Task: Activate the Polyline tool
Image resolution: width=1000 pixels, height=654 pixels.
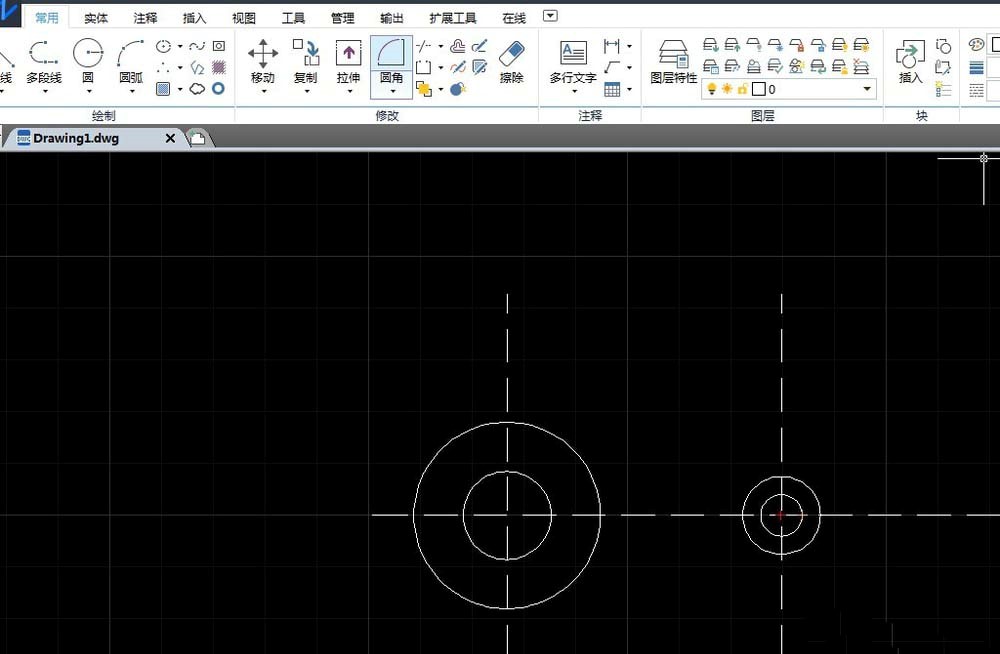Action: (x=43, y=52)
